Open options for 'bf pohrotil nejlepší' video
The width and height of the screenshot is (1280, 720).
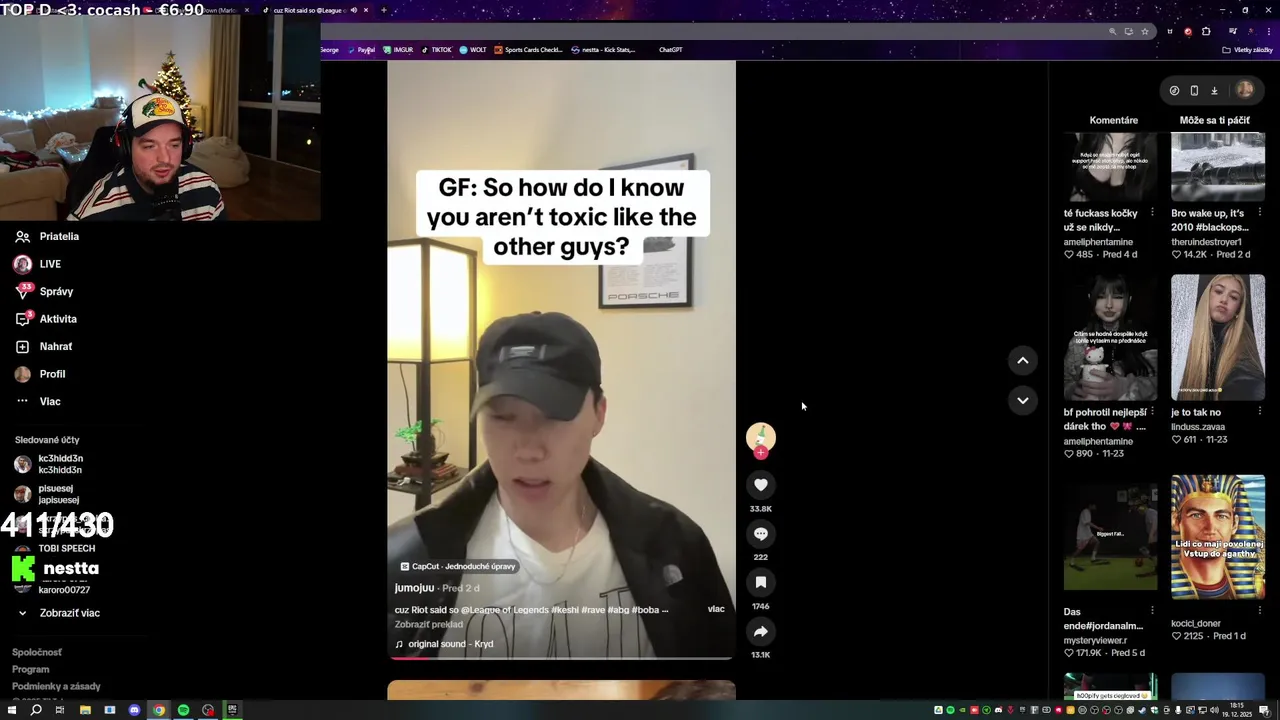coord(1152,411)
